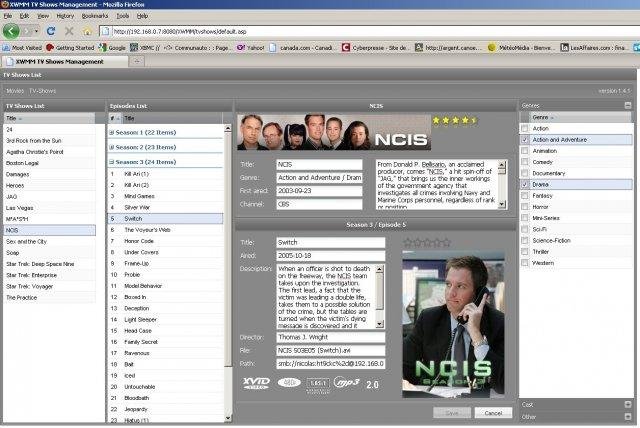Image resolution: width=640 pixels, height=428 pixels.
Task: Collapse Season 3 (24 Items) group
Action: (112, 162)
